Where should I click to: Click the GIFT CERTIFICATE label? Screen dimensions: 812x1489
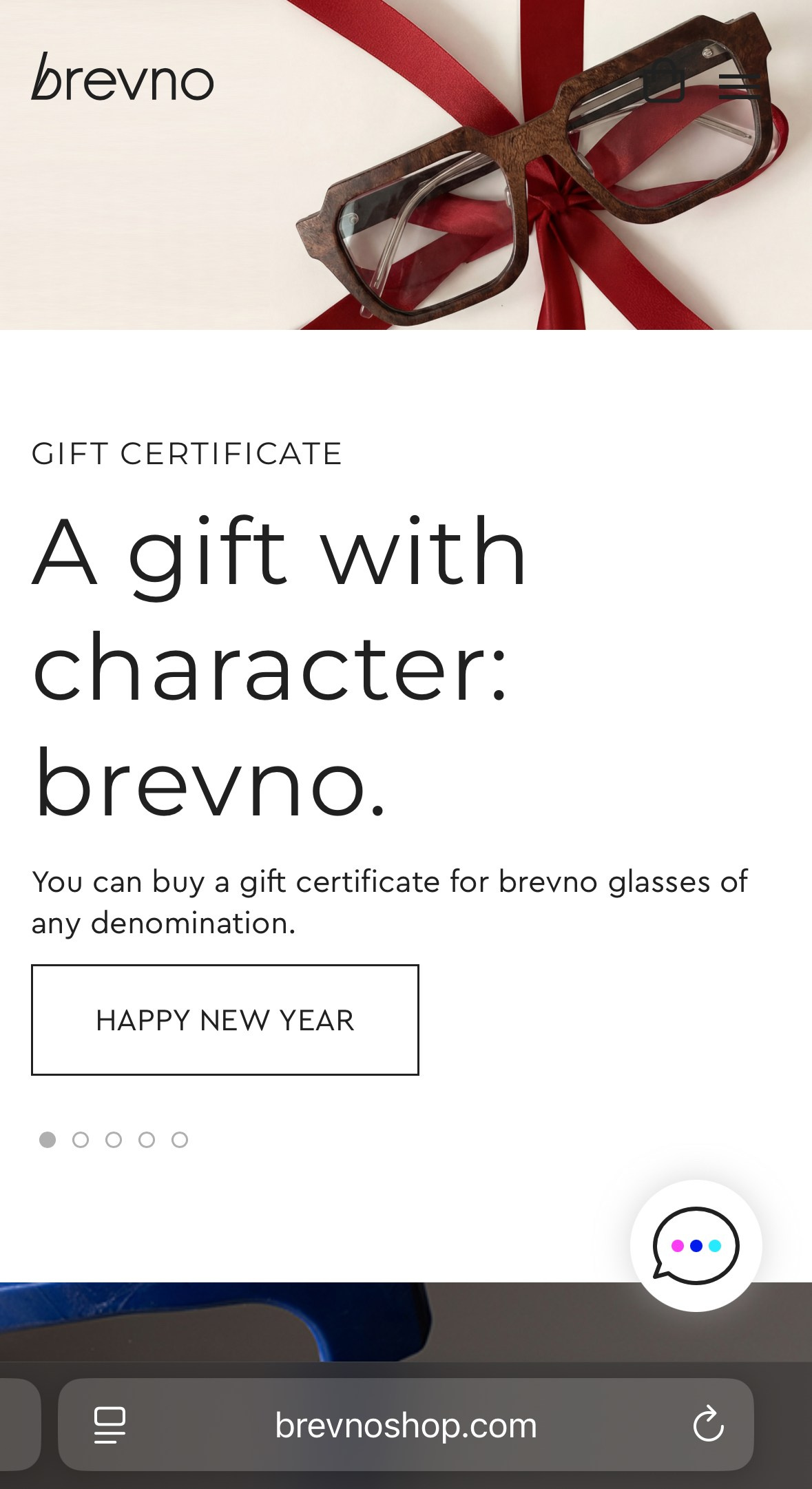pos(187,454)
